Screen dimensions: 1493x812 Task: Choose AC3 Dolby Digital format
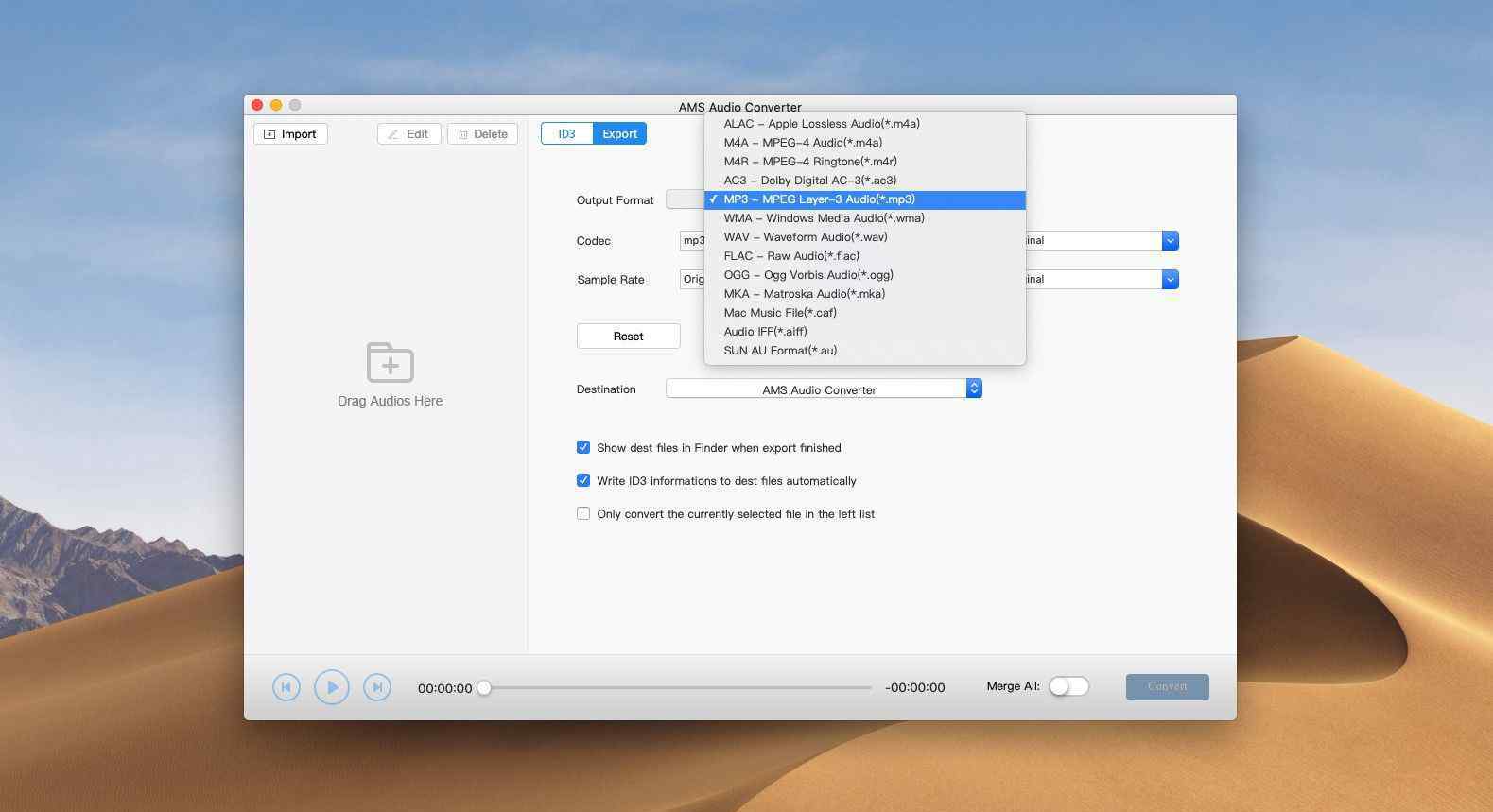[865, 181]
